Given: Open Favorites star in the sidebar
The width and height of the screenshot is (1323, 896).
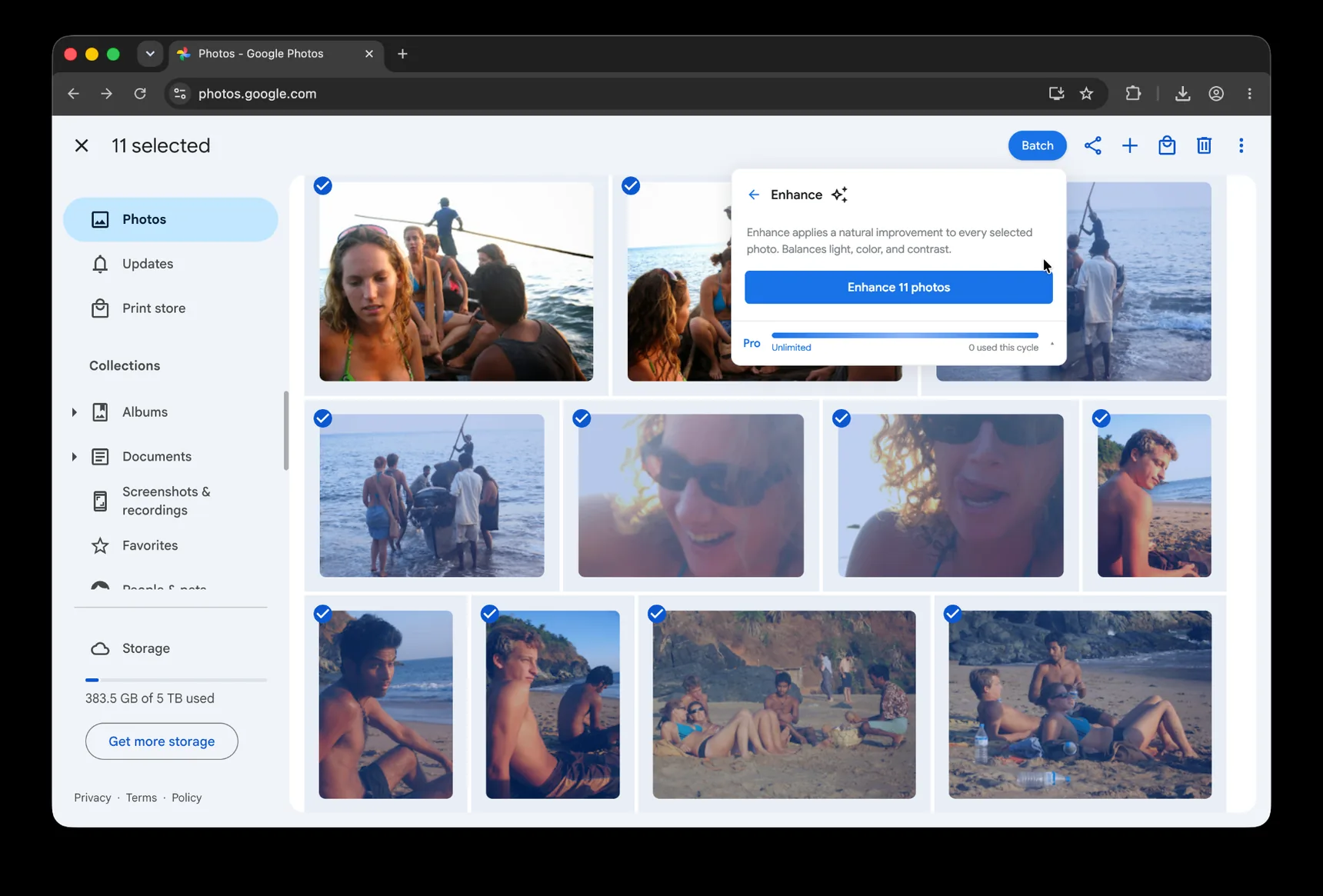Looking at the screenshot, I should pos(100,545).
